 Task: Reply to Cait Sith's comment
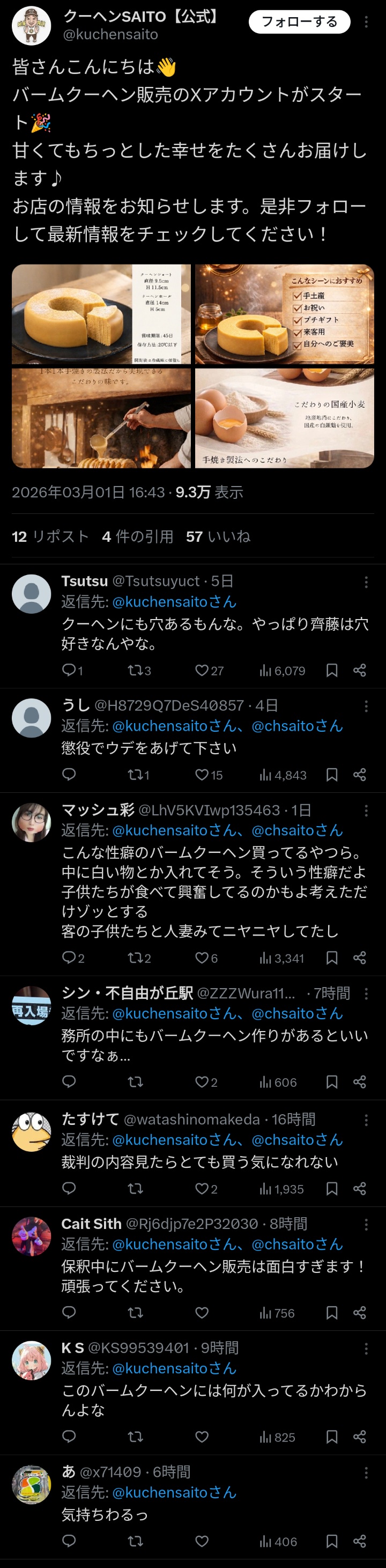pos(69,1312)
